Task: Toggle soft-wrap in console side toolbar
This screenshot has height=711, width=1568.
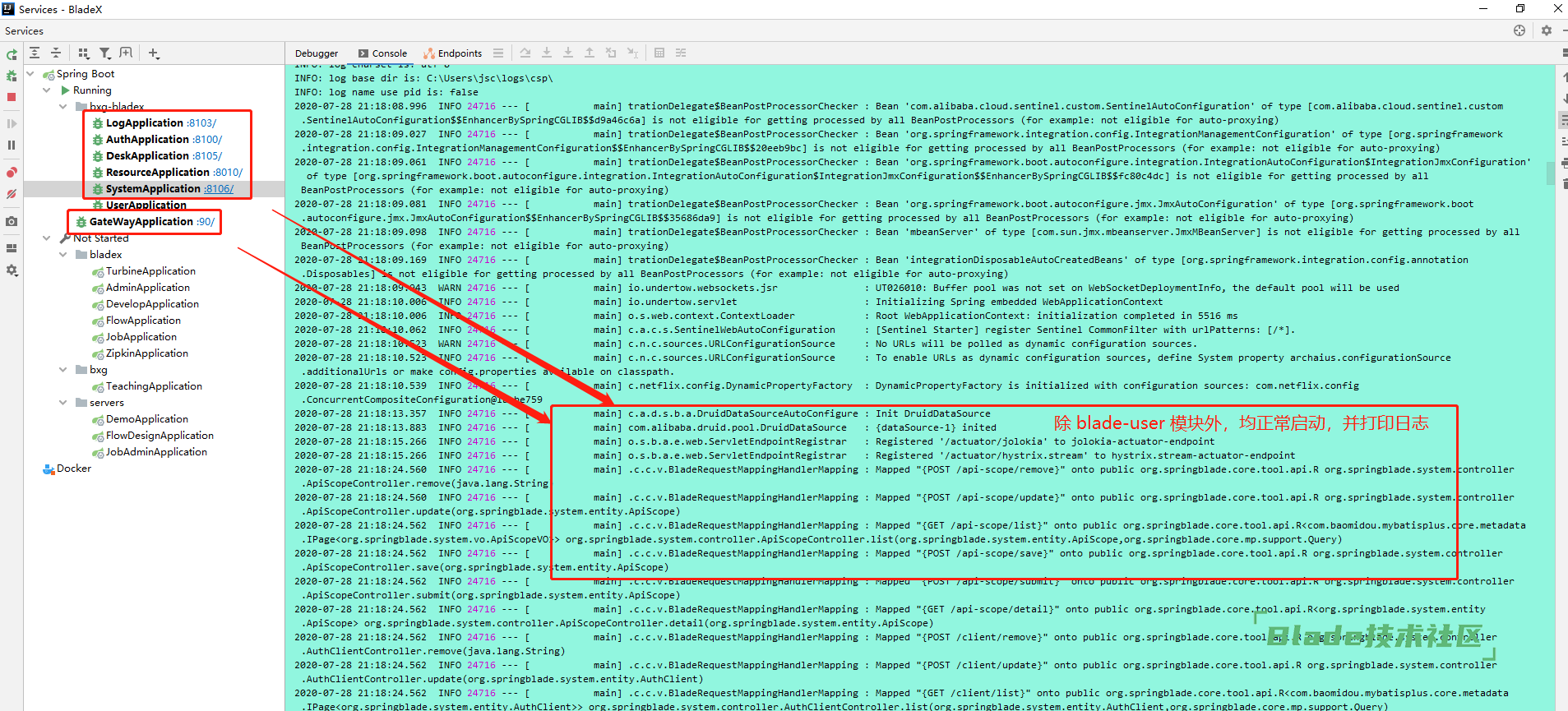Action: tap(1564, 120)
